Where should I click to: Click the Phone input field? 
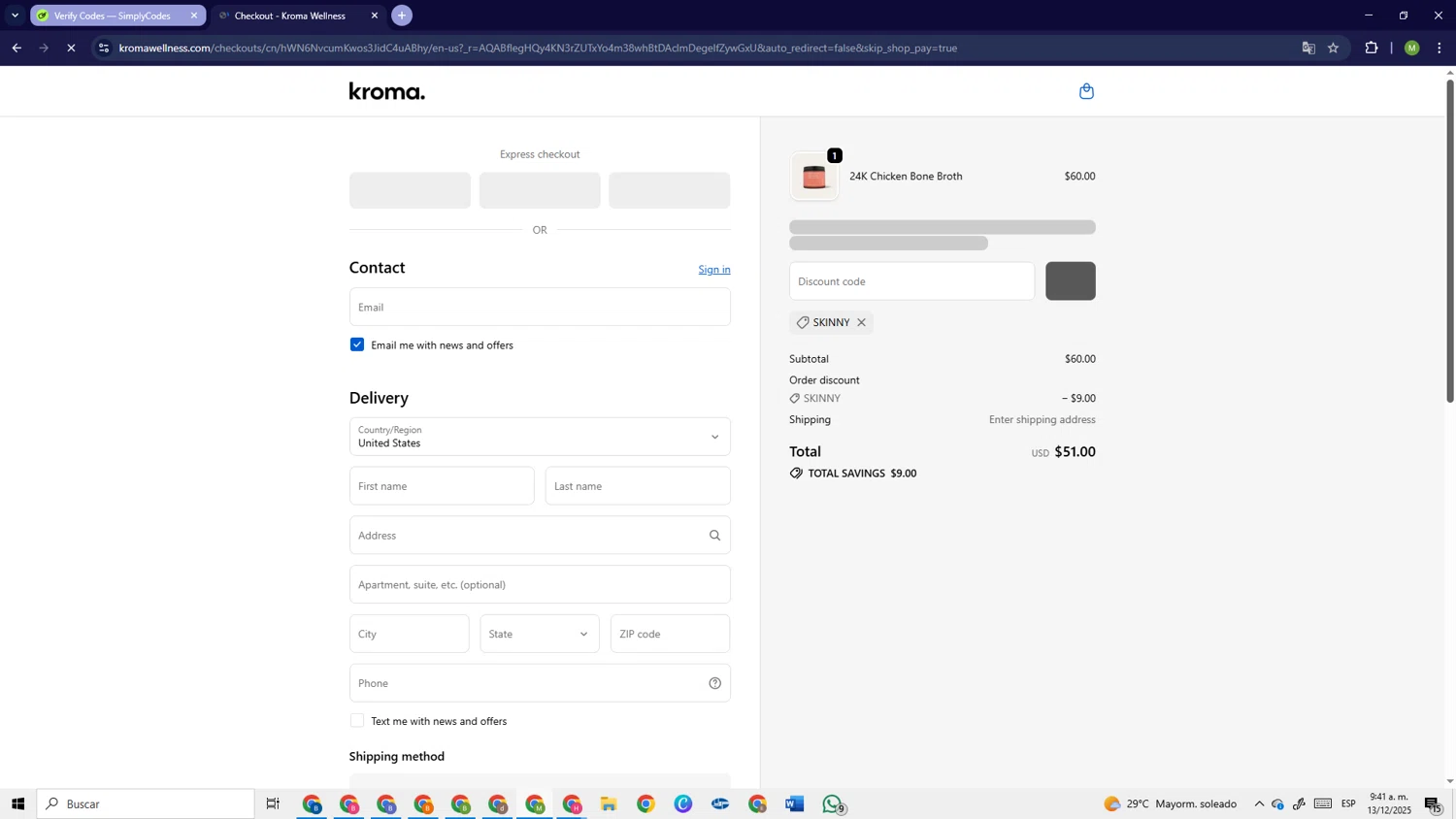[540, 683]
